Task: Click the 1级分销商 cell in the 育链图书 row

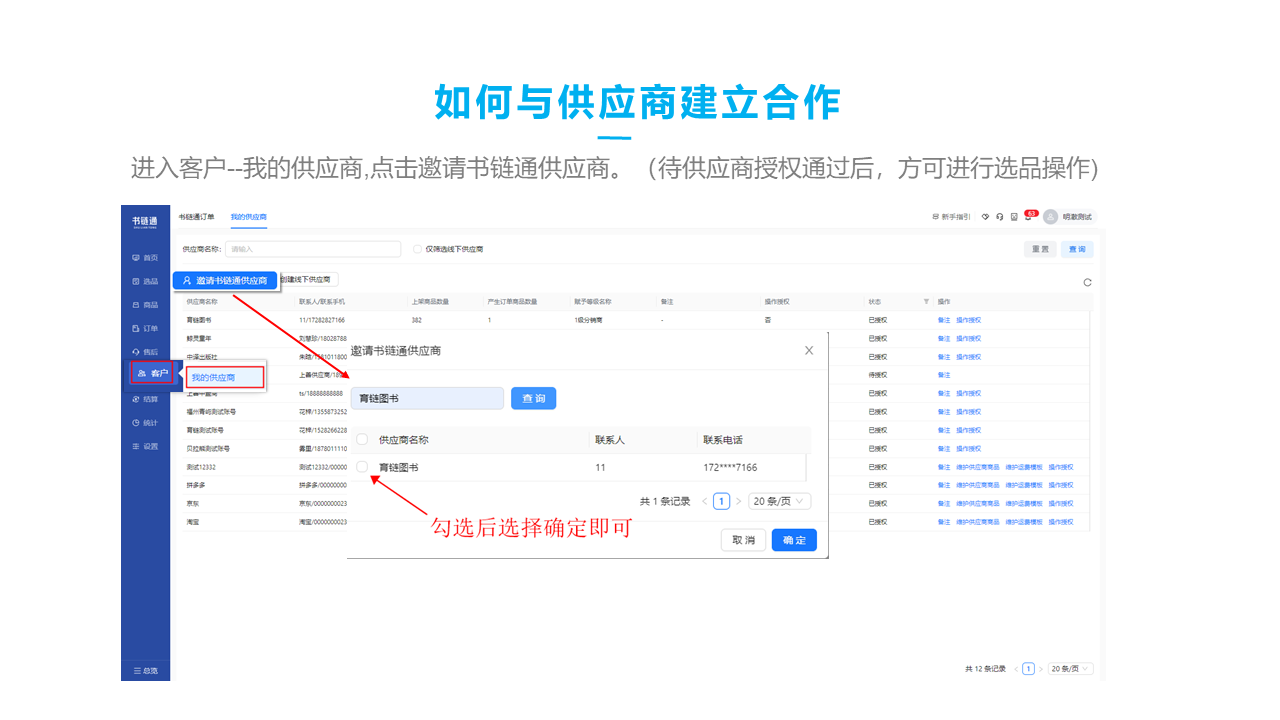Action: pos(588,320)
